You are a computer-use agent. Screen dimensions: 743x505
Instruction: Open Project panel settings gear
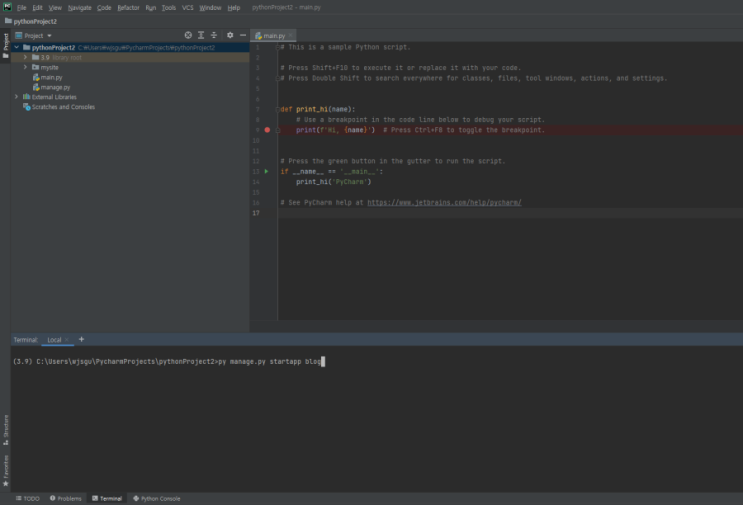click(x=230, y=35)
